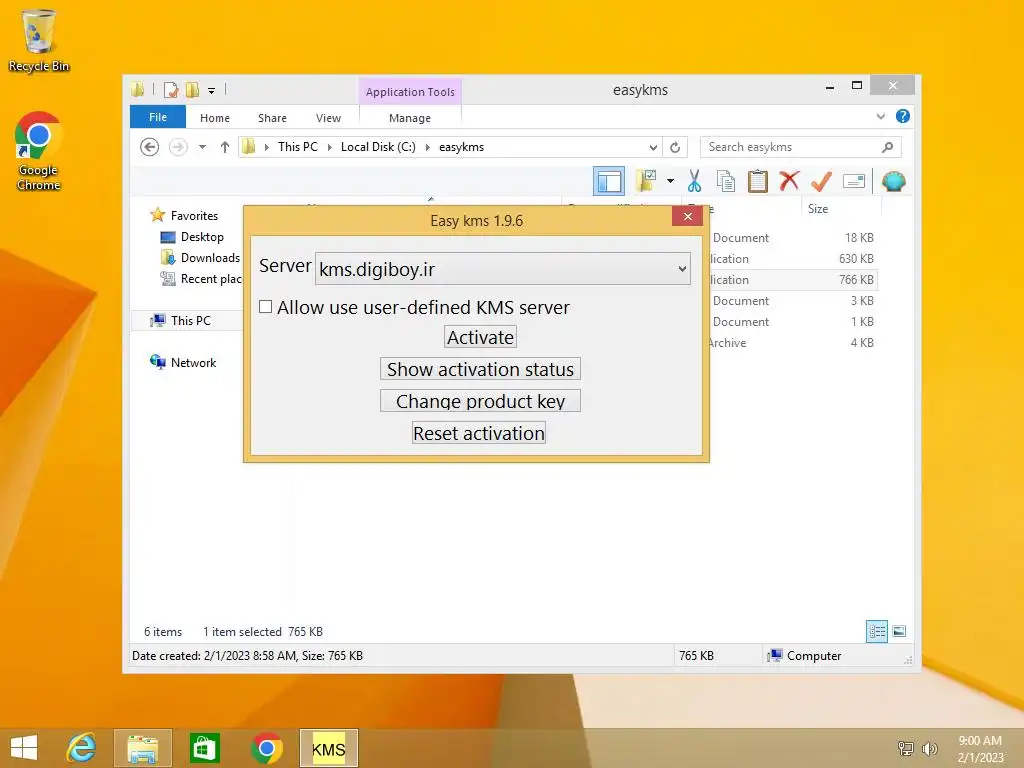The image size is (1024, 768).
Task: Click the Copy icon in toolbar
Action: coord(726,181)
